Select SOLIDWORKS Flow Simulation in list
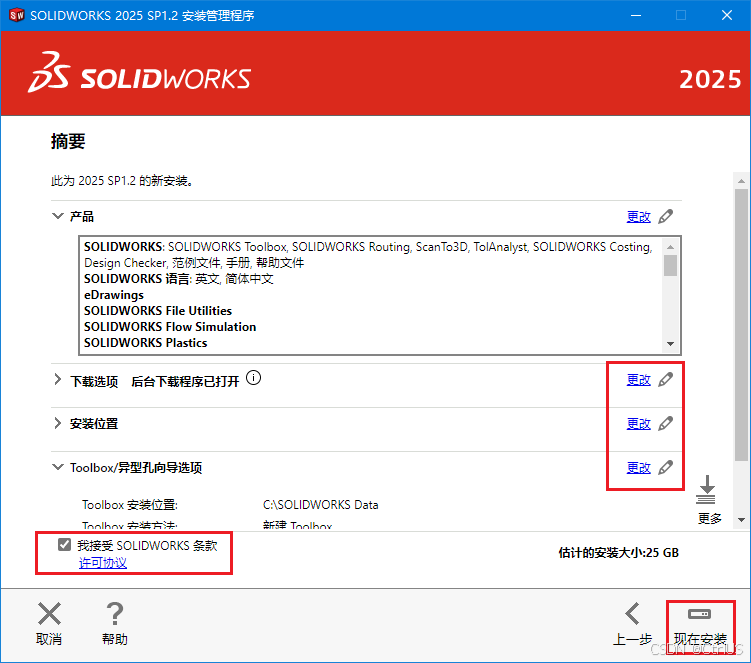The width and height of the screenshot is (751, 663). click(170, 327)
